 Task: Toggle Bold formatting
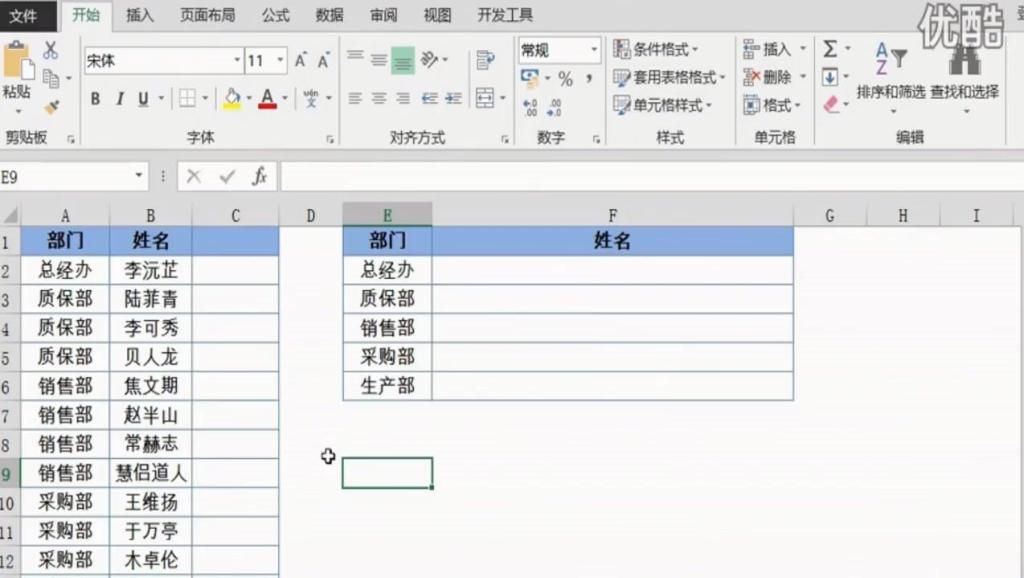tap(95, 99)
